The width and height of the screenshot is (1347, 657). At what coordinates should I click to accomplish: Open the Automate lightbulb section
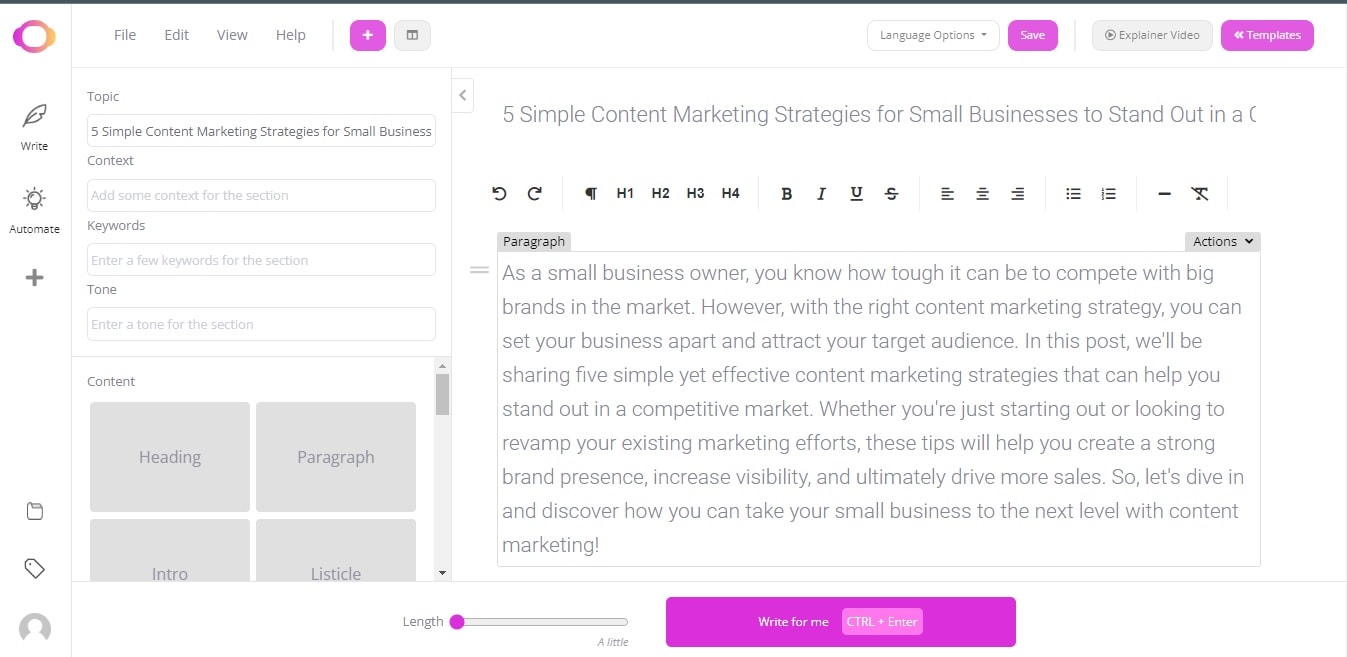(x=34, y=210)
